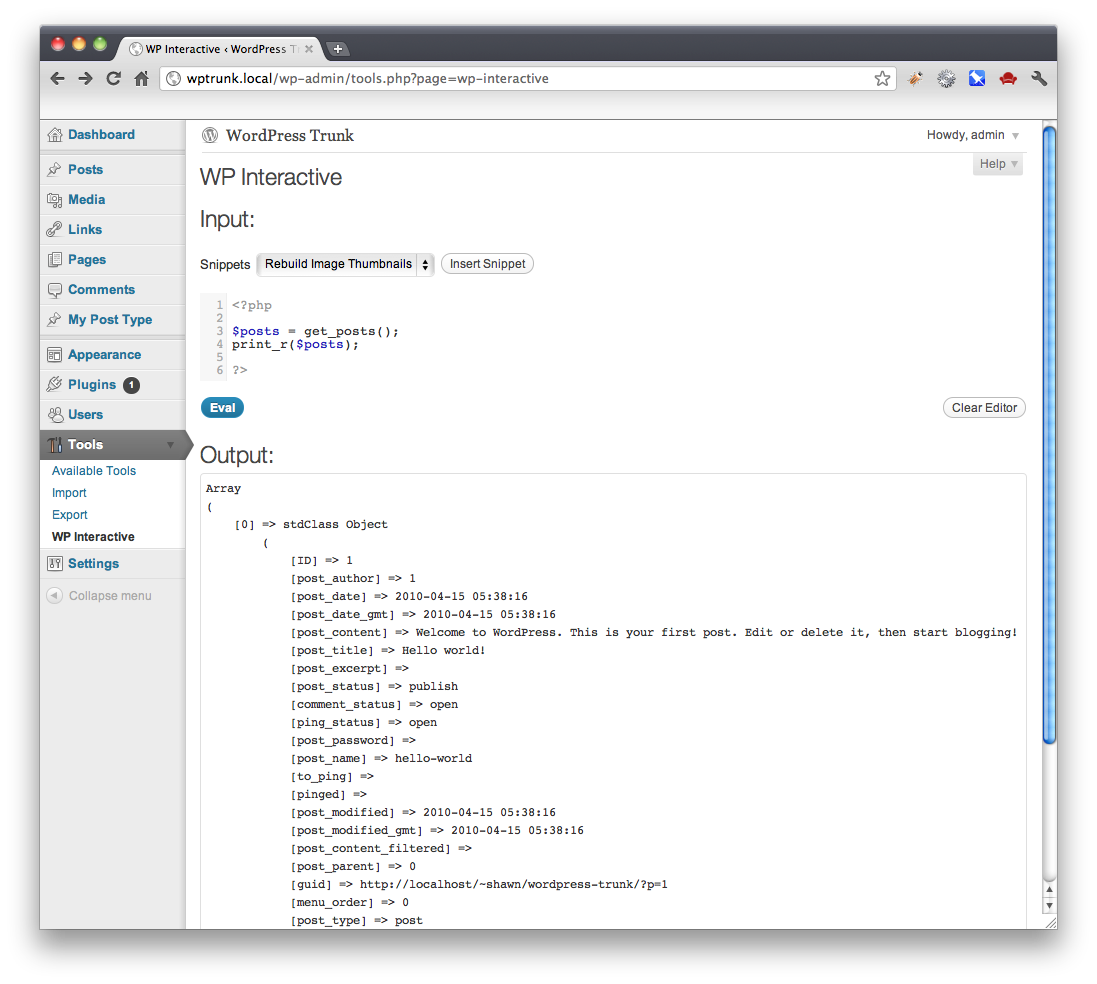Image resolution: width=1097 pixels, height=984 pixels.
Task: Open Comments in the sidebar
Action: 101,290
